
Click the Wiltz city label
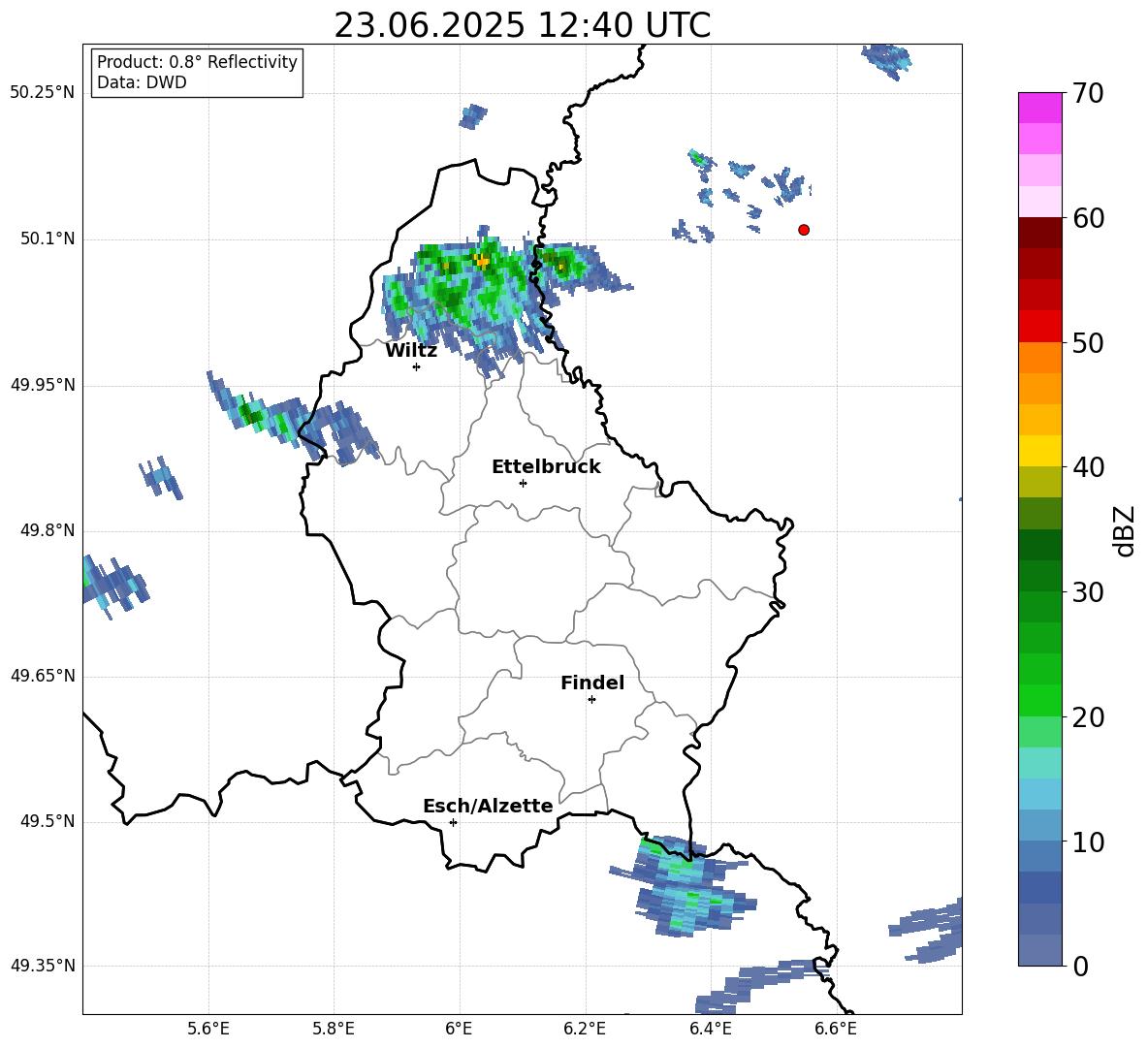coord(411,351)
